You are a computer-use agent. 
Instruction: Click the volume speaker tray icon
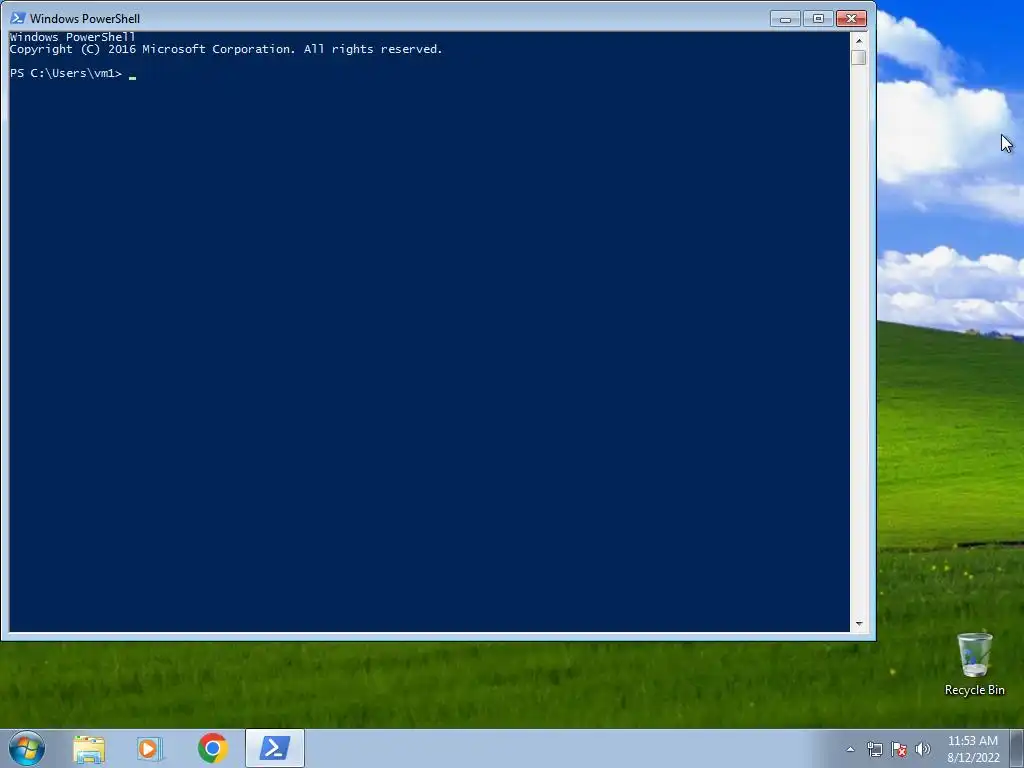(923, 749)
